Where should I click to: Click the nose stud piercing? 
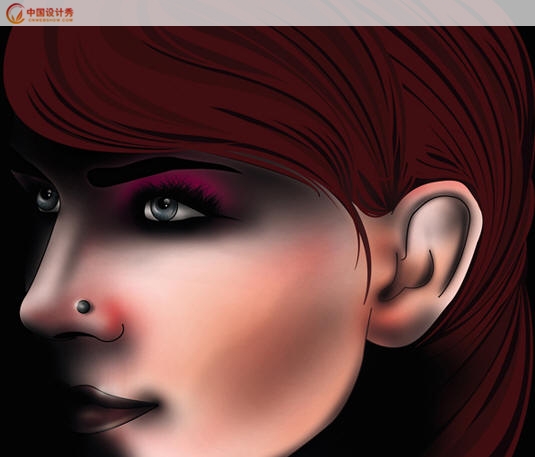click(84, 306)
